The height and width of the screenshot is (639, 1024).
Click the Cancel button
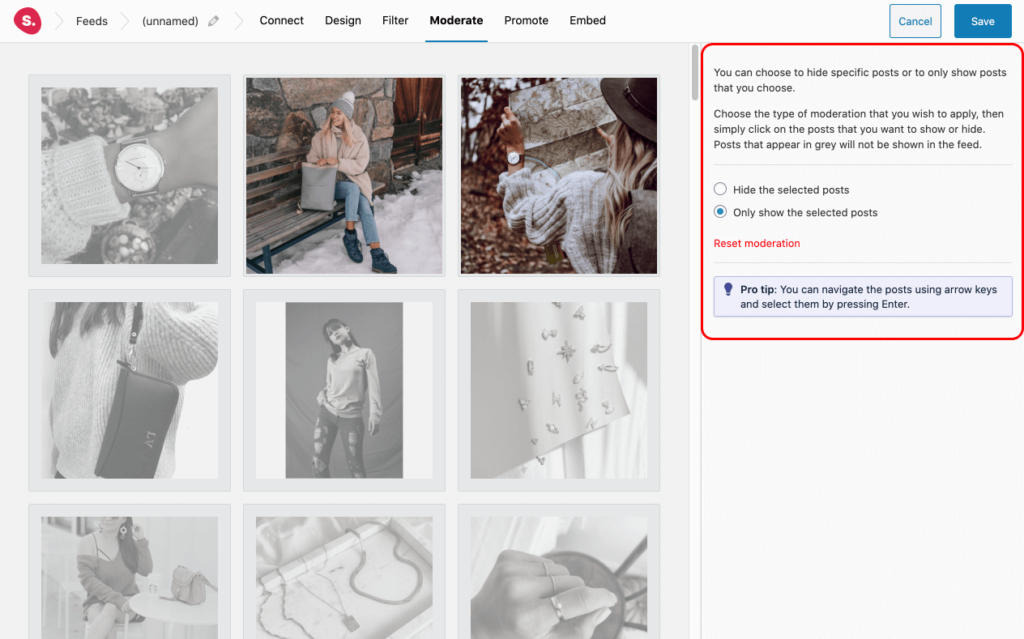point(915,21)
